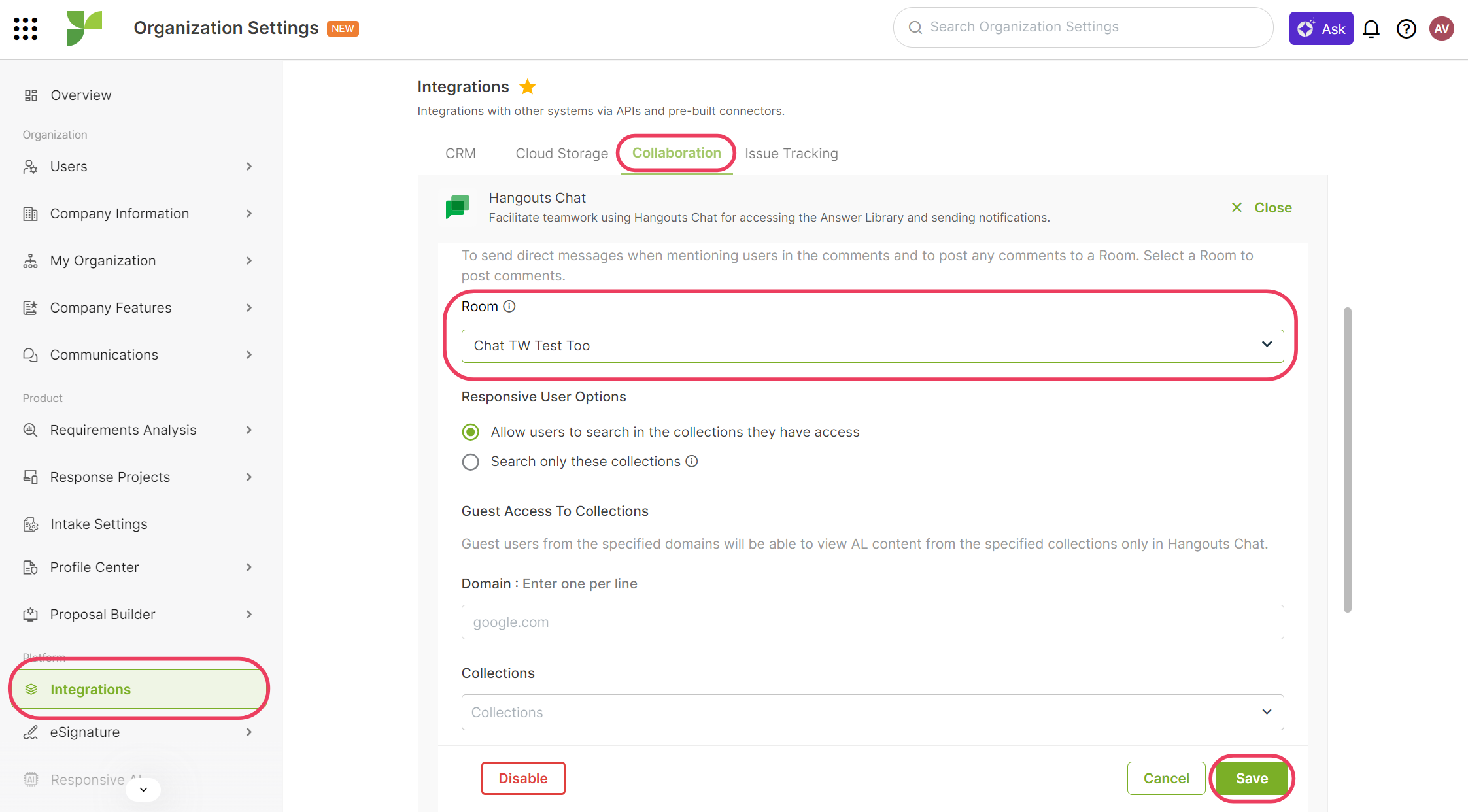Screen dimensions: 1468x812
Task: Click the NEW badge beside Organization Settings
Action: [x=343, y=29]
